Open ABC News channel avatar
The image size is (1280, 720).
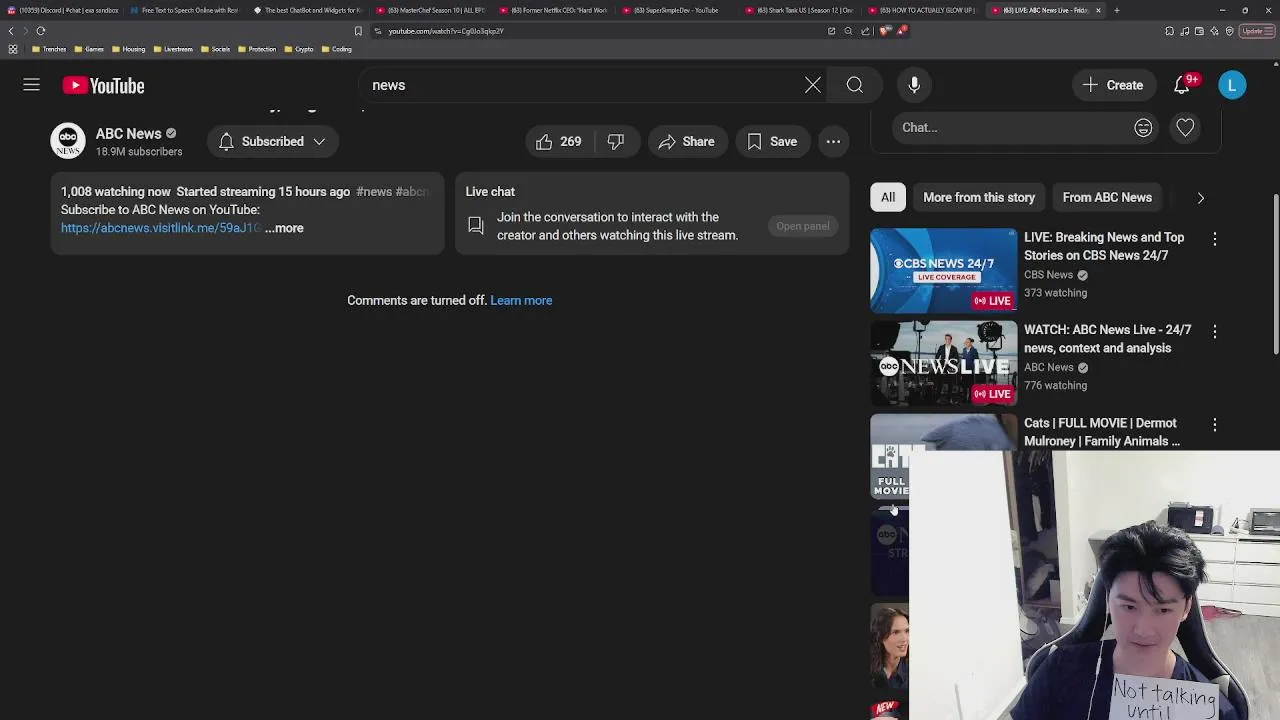pos(68,141)
